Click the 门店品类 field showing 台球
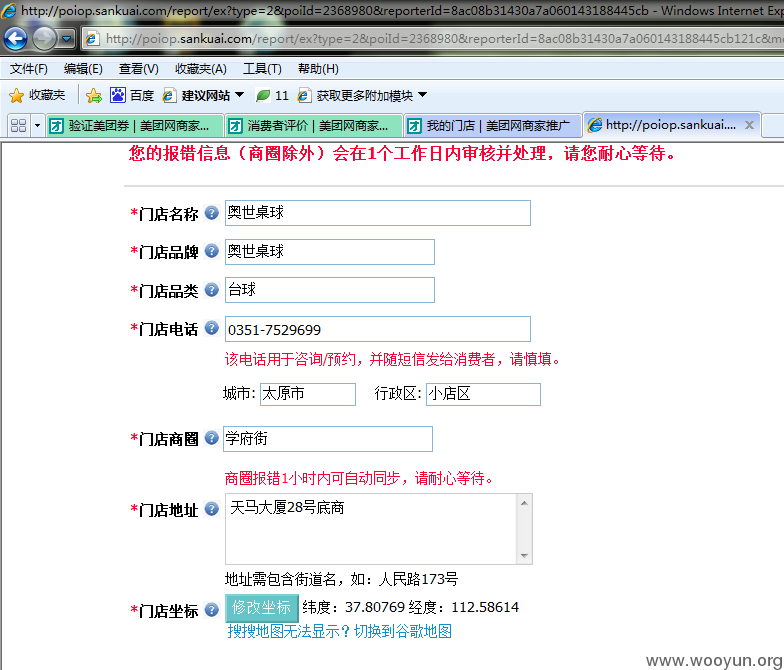784x670 pixels. pos(330,290)
